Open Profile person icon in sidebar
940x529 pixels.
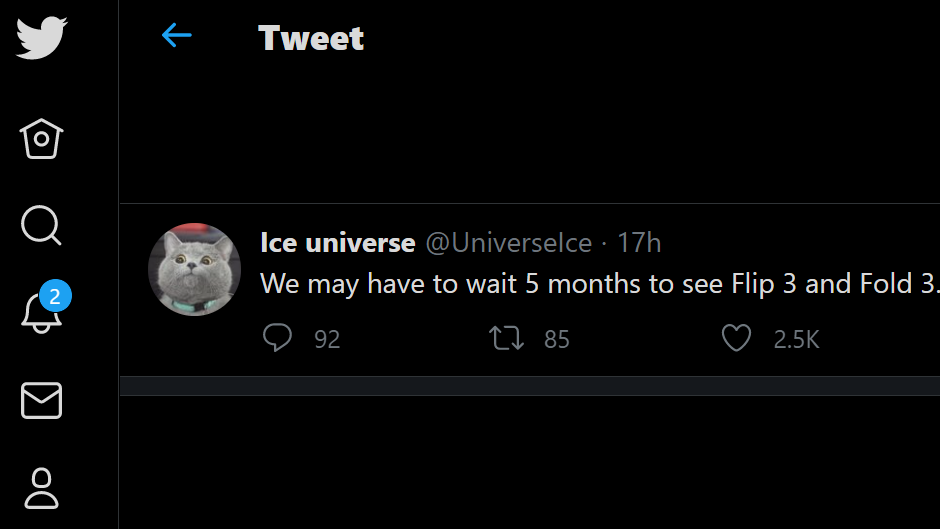pos(41,488)
